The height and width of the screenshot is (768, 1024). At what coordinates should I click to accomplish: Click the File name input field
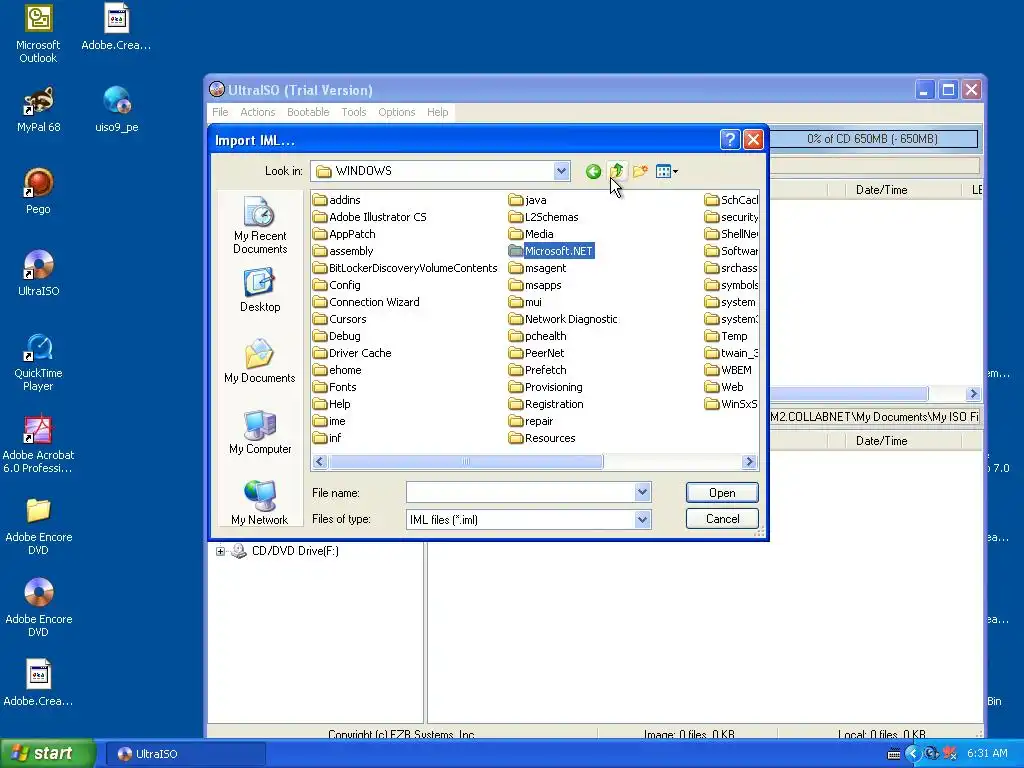pos(520,492)
